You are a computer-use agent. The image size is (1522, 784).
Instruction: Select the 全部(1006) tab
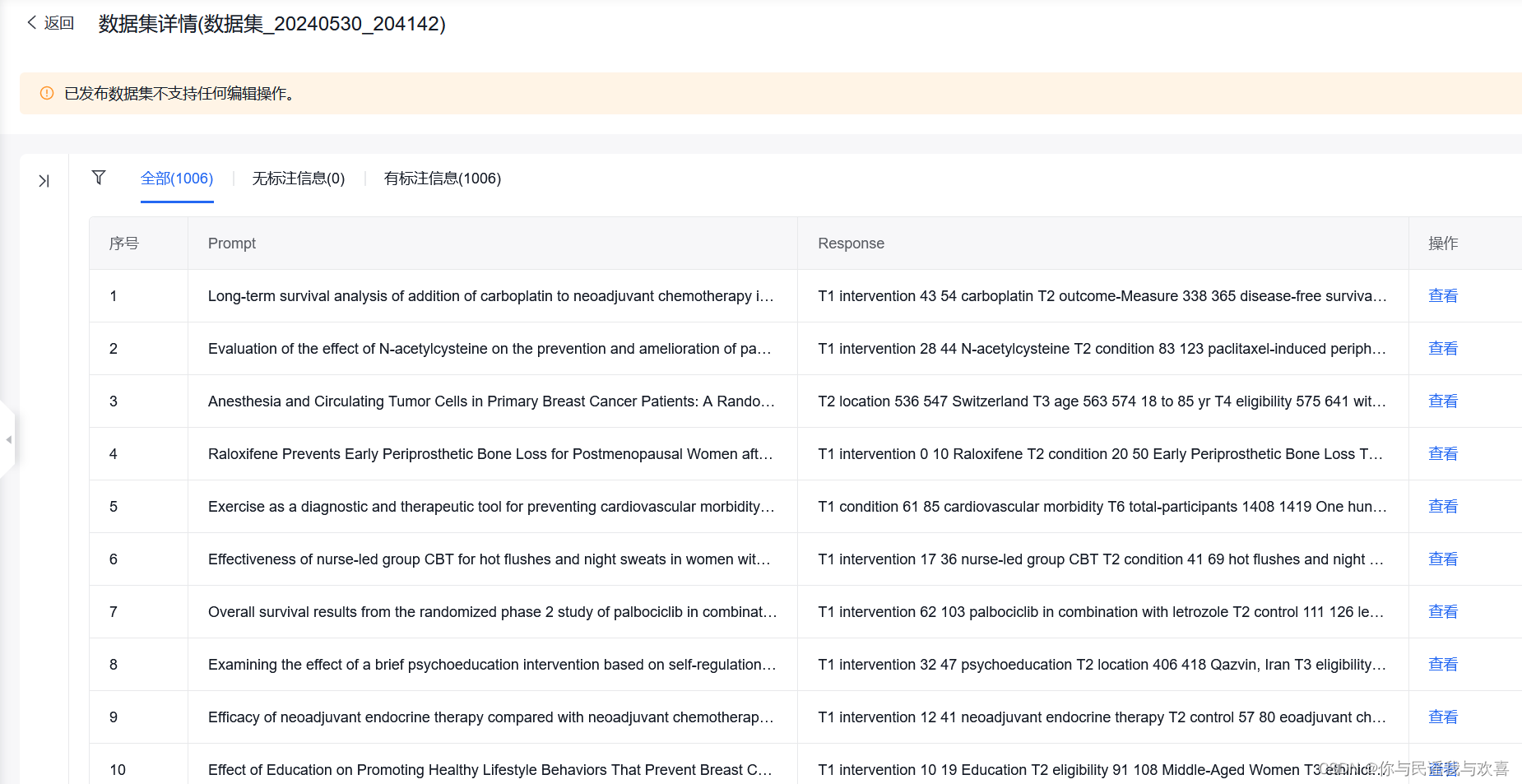(x=177, y=179)
